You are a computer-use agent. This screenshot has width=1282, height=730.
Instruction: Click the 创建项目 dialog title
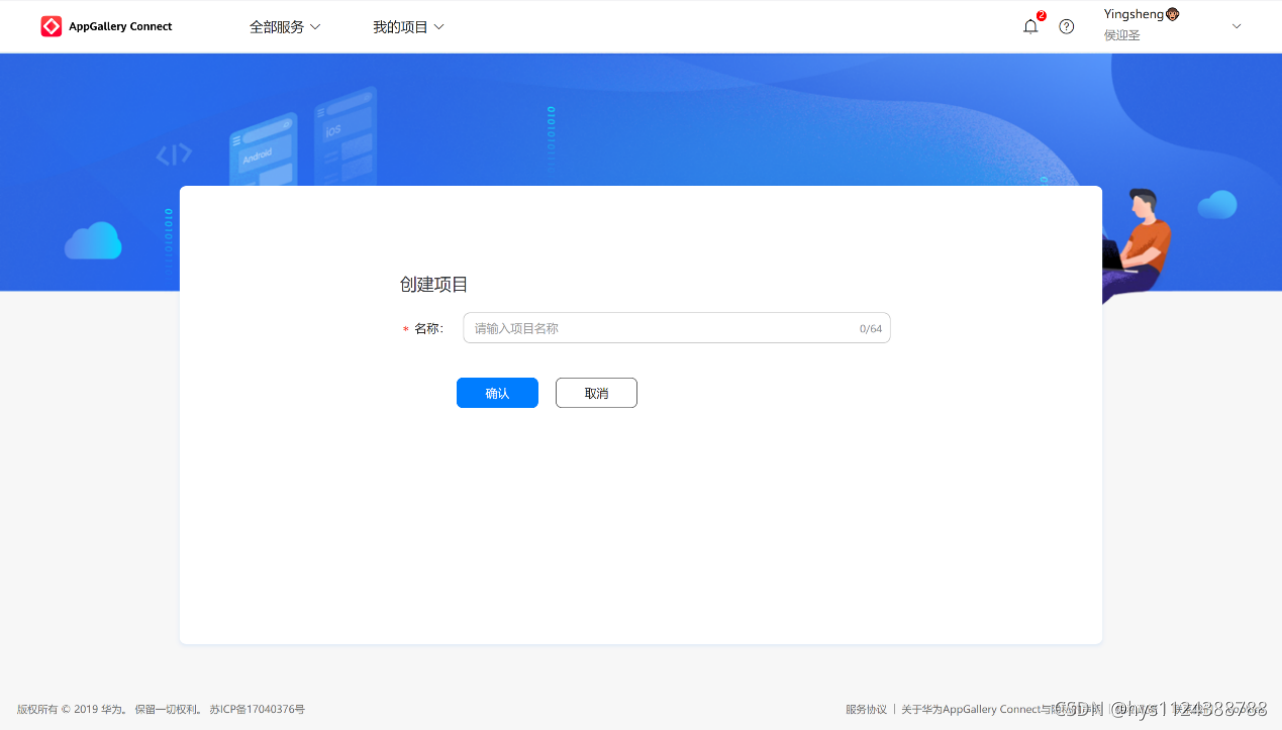(432, 284)
